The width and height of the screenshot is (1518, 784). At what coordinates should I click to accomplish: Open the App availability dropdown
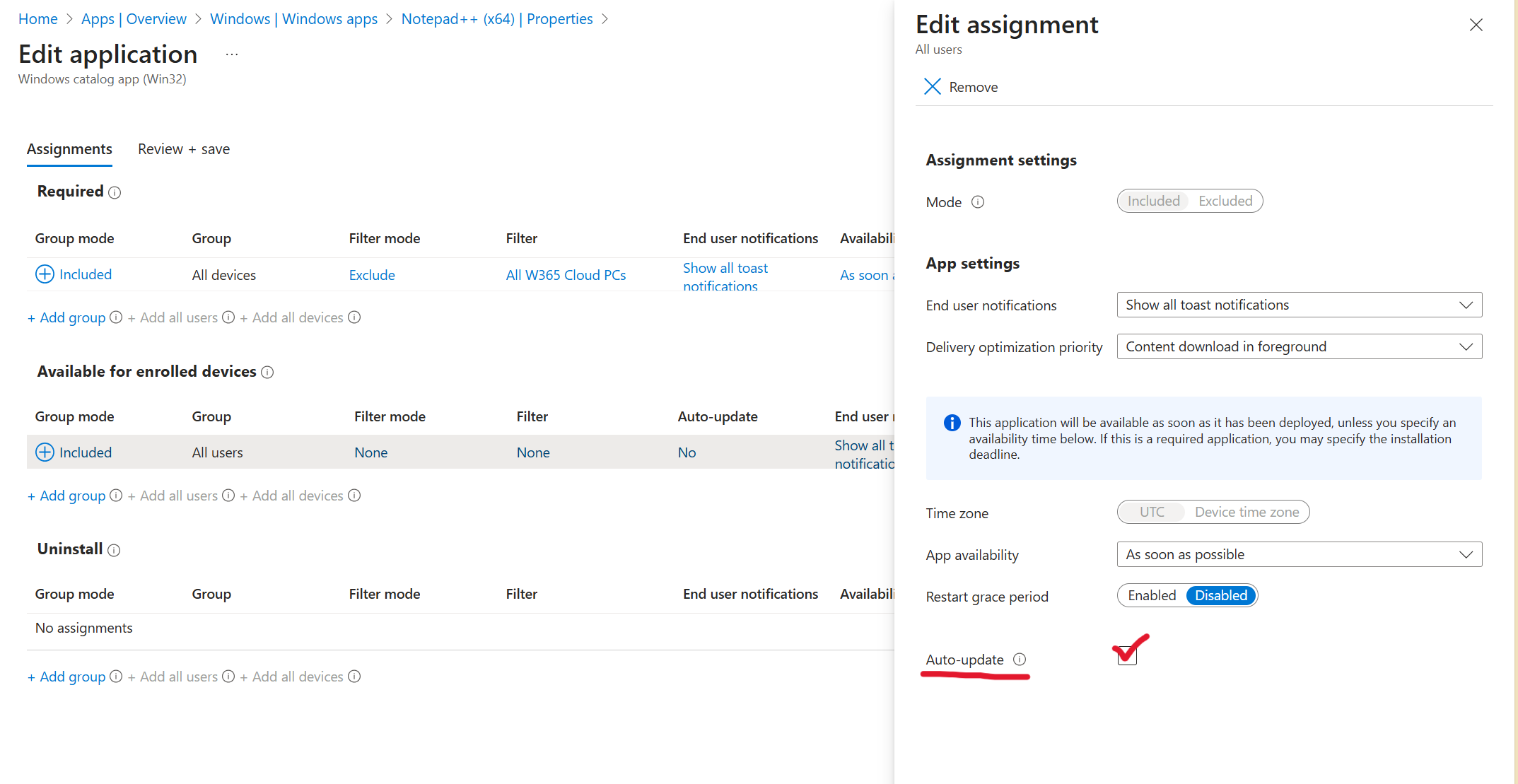1299,555
